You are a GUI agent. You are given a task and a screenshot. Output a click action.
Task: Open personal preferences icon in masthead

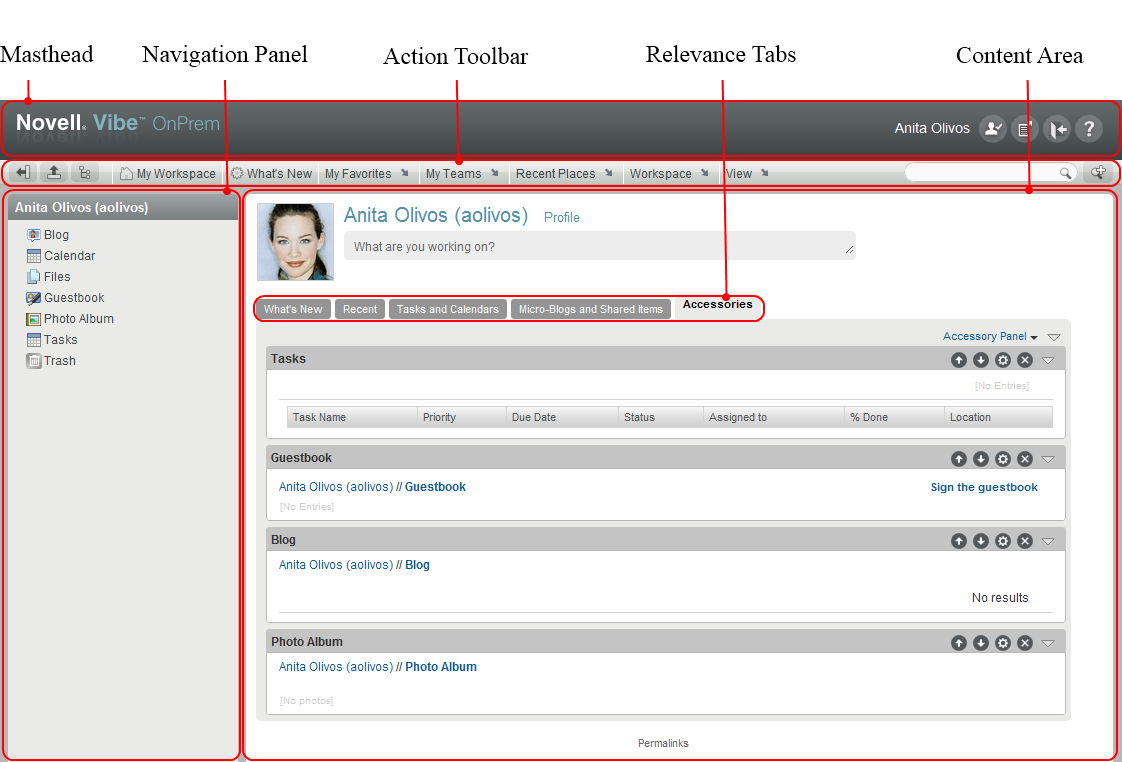992,129
